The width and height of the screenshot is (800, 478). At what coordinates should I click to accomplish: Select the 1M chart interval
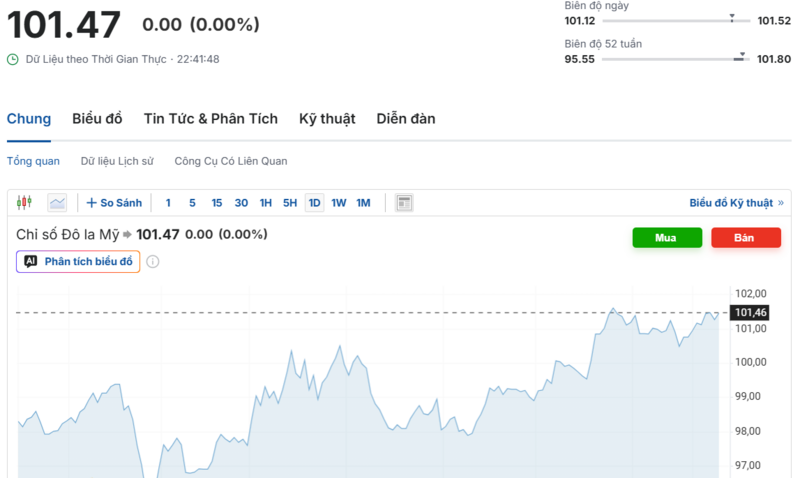pyautogui.click(x=363, y=203)
